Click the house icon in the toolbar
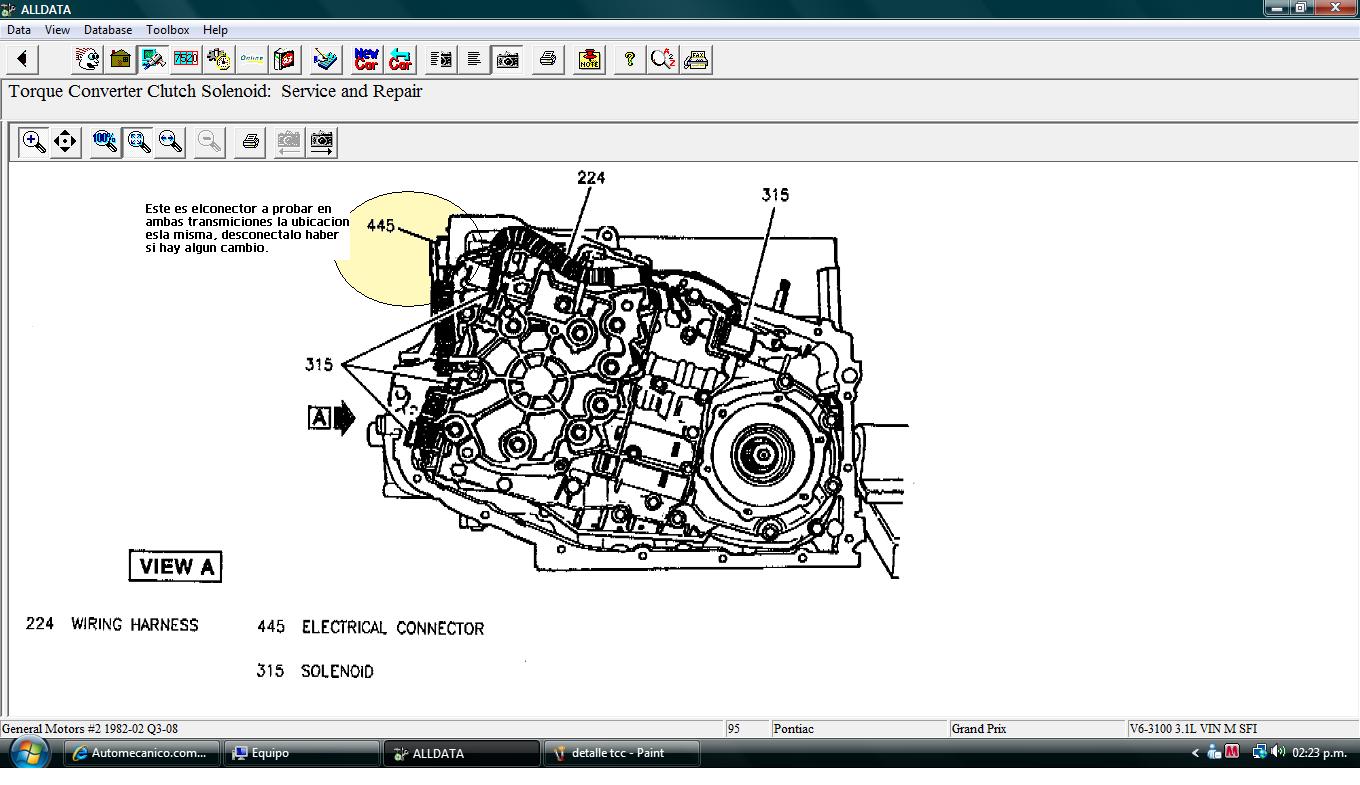The image size is (1360, 785). point(120,59)
